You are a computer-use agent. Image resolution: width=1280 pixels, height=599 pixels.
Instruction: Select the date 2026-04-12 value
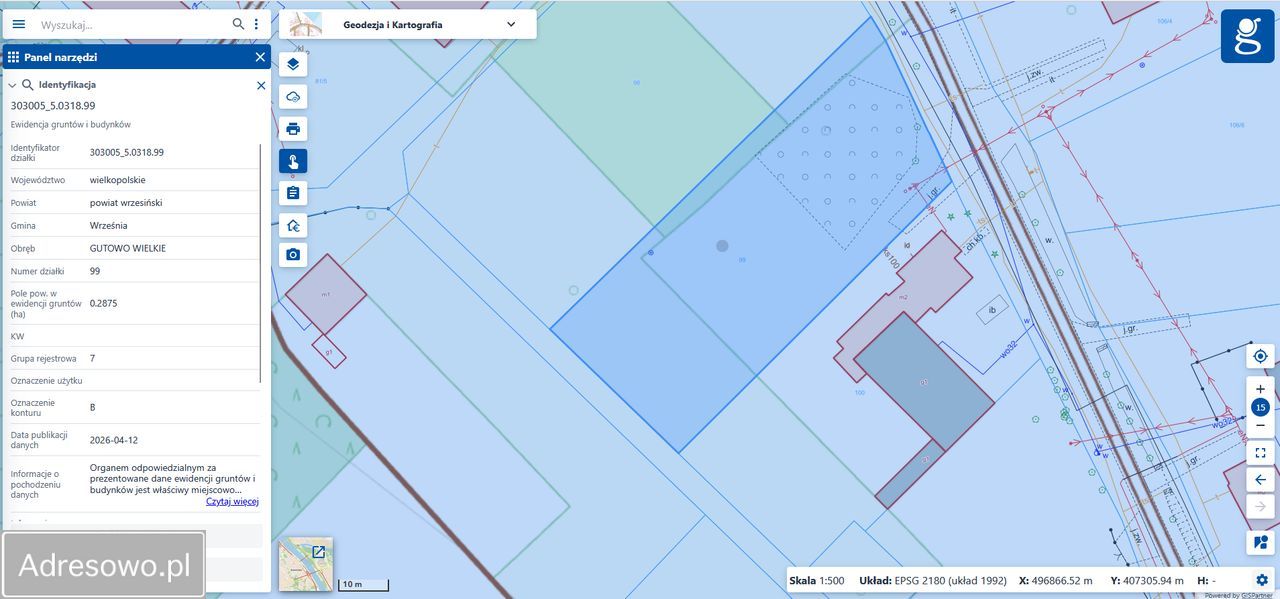(114, 440)
